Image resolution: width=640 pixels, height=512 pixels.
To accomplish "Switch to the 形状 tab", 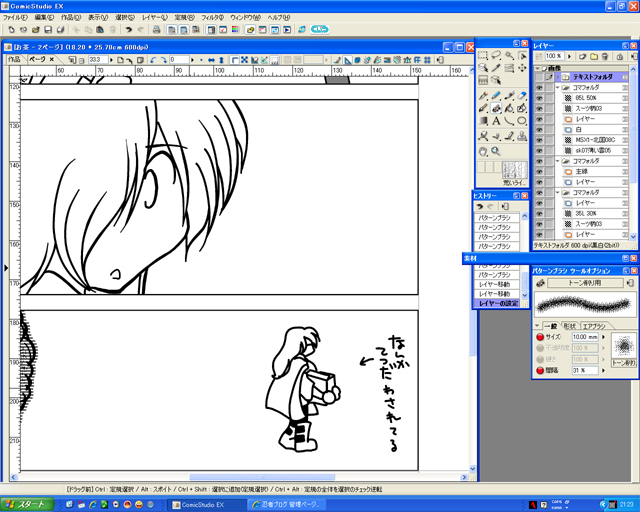I will (569, 326).
